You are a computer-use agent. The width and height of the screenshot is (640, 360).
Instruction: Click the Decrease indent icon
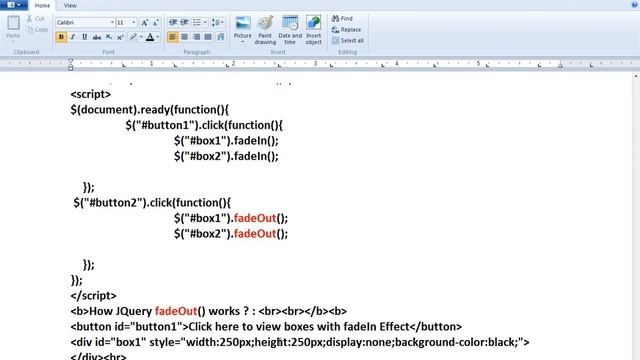[173, 22]
